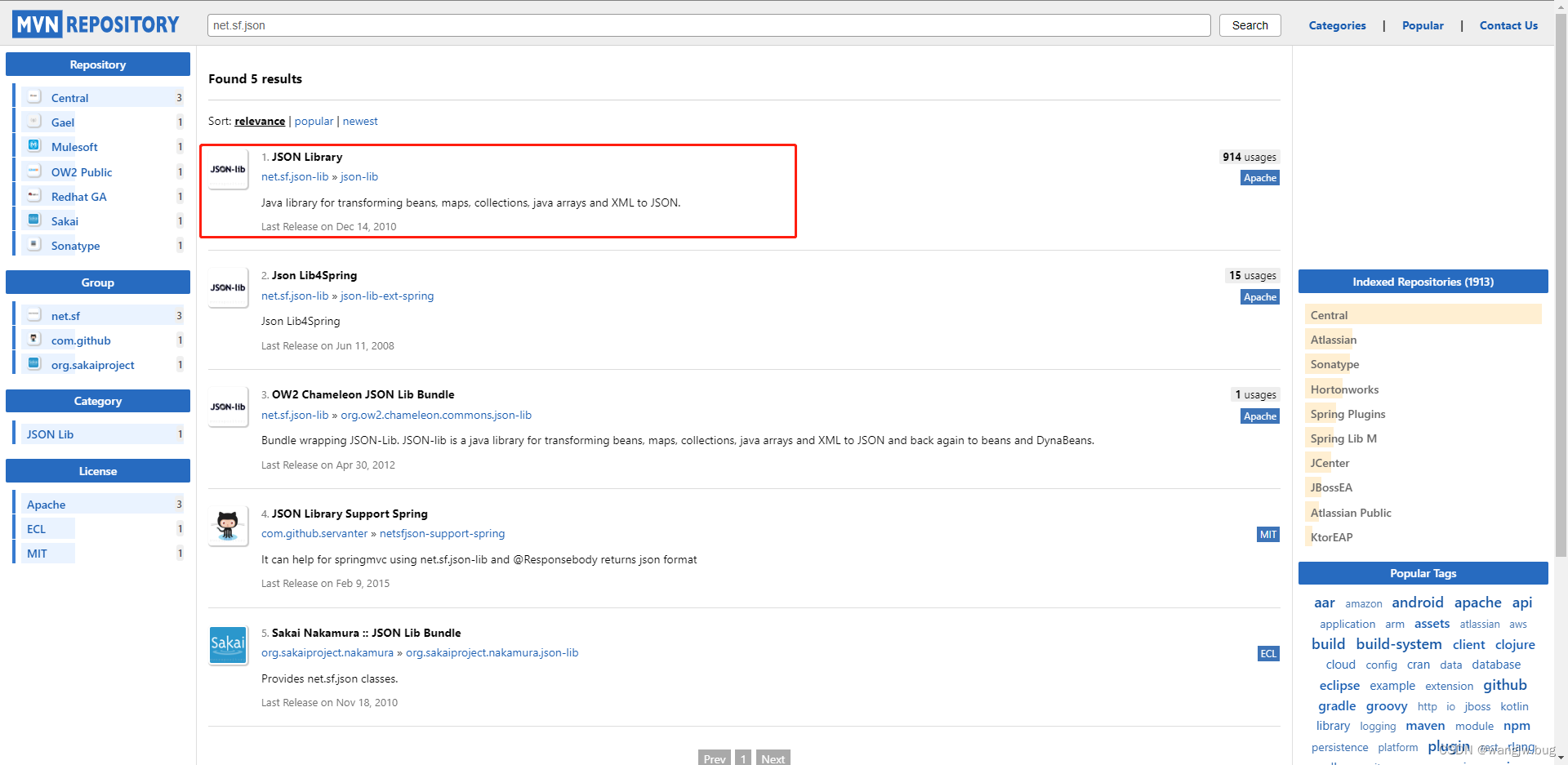Viewport: 1568px width, 765px height.
Task: Click the Sakai logo next to the last result
Action: pyautogui.click(x=228, y=645)
